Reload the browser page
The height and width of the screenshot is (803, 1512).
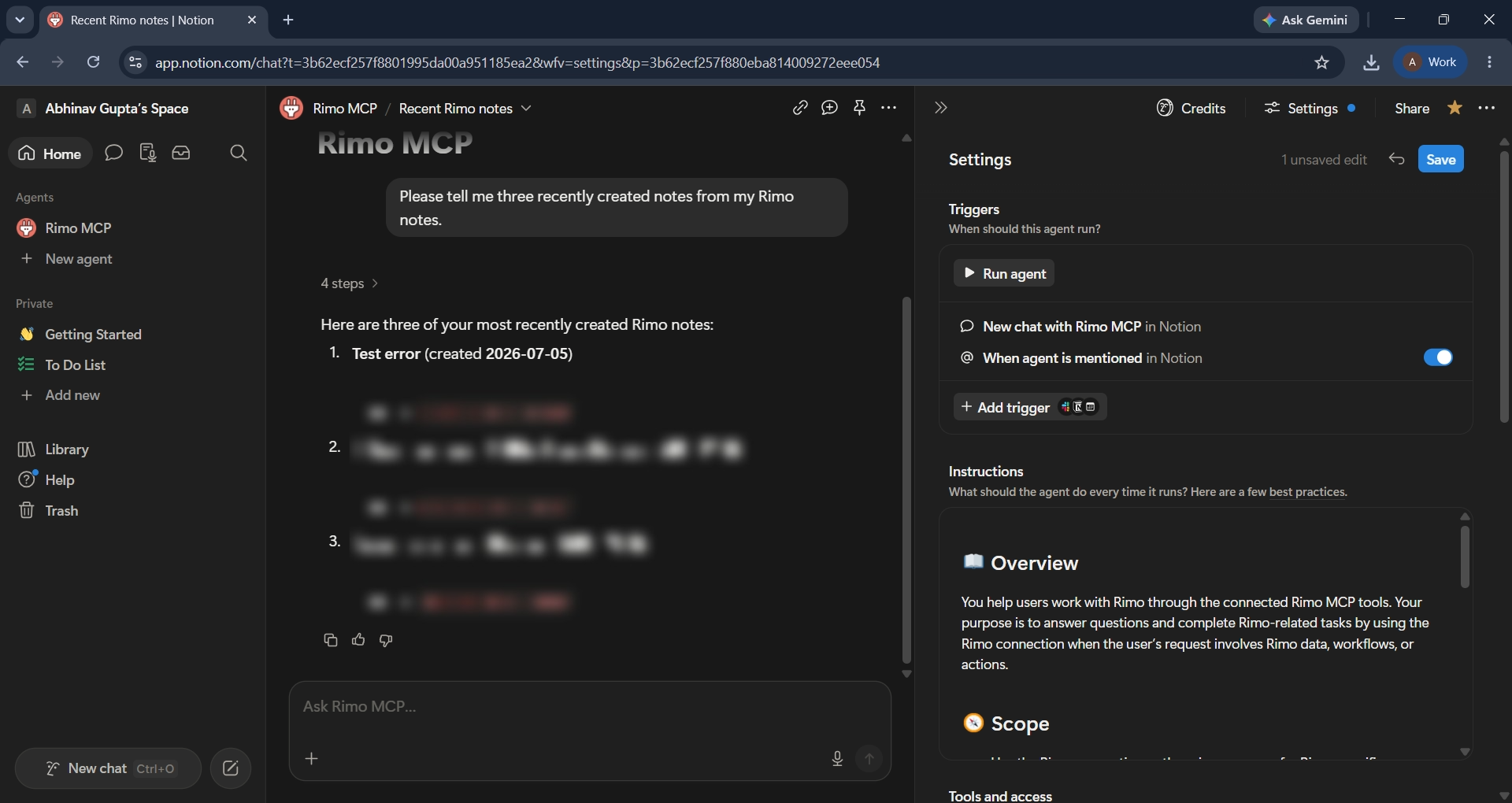93,62
